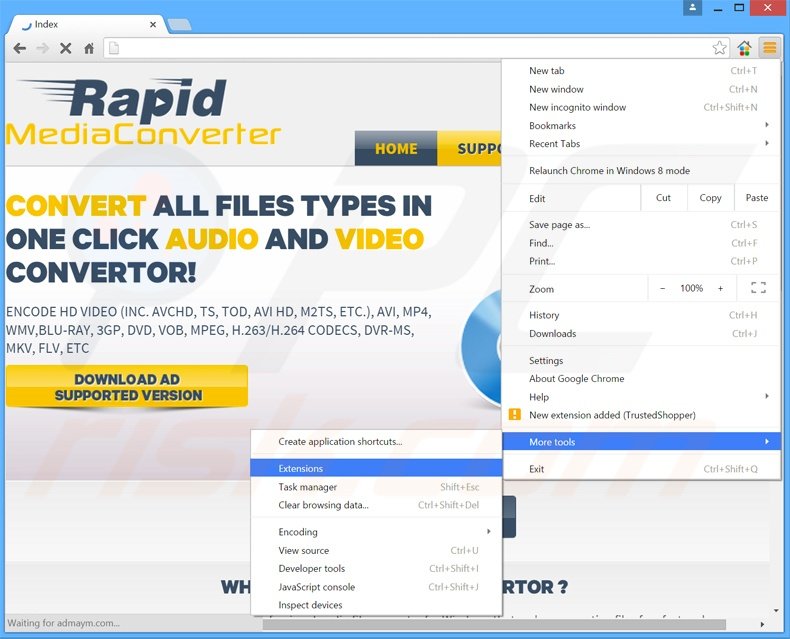Decrease zoom with minus button
The width and height of the screenshot is (790, 639).
(x=663, y=288)
